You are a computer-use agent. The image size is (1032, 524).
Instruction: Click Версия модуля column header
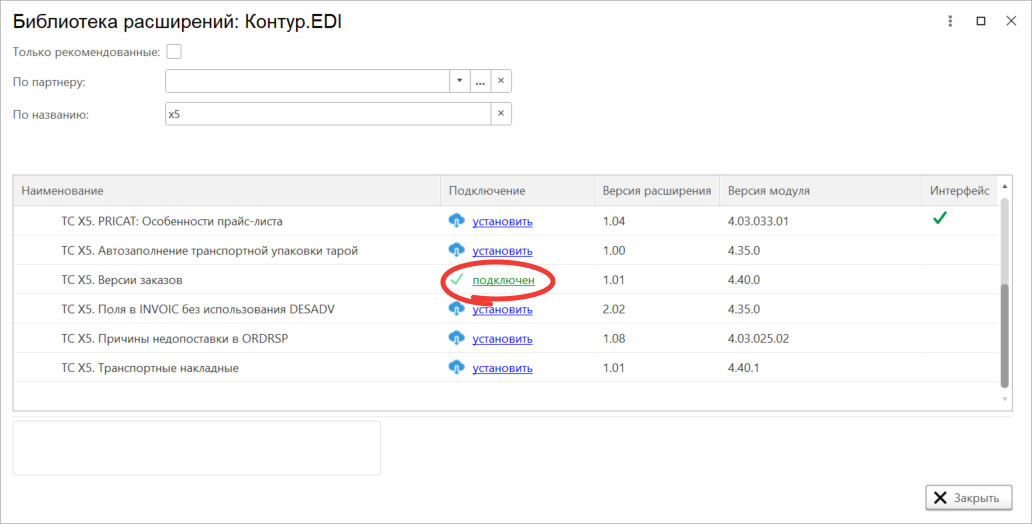click(820, 190)
